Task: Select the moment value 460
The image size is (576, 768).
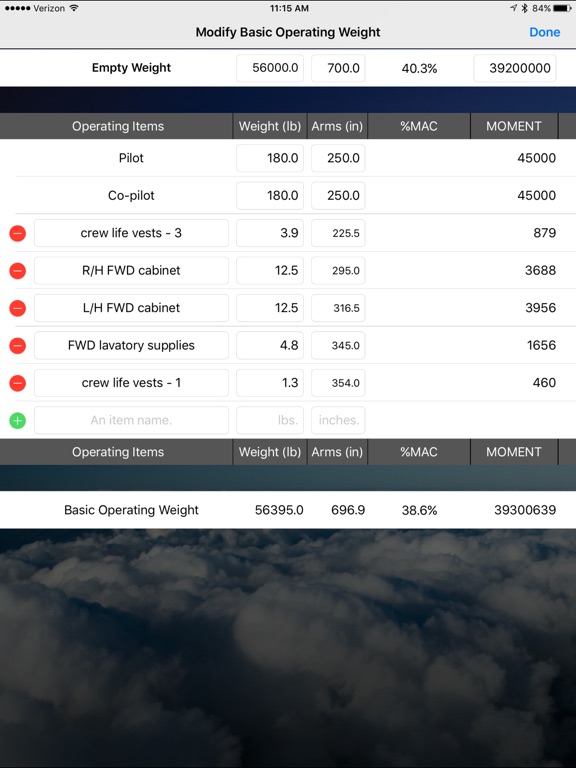Action: (544, 383)
